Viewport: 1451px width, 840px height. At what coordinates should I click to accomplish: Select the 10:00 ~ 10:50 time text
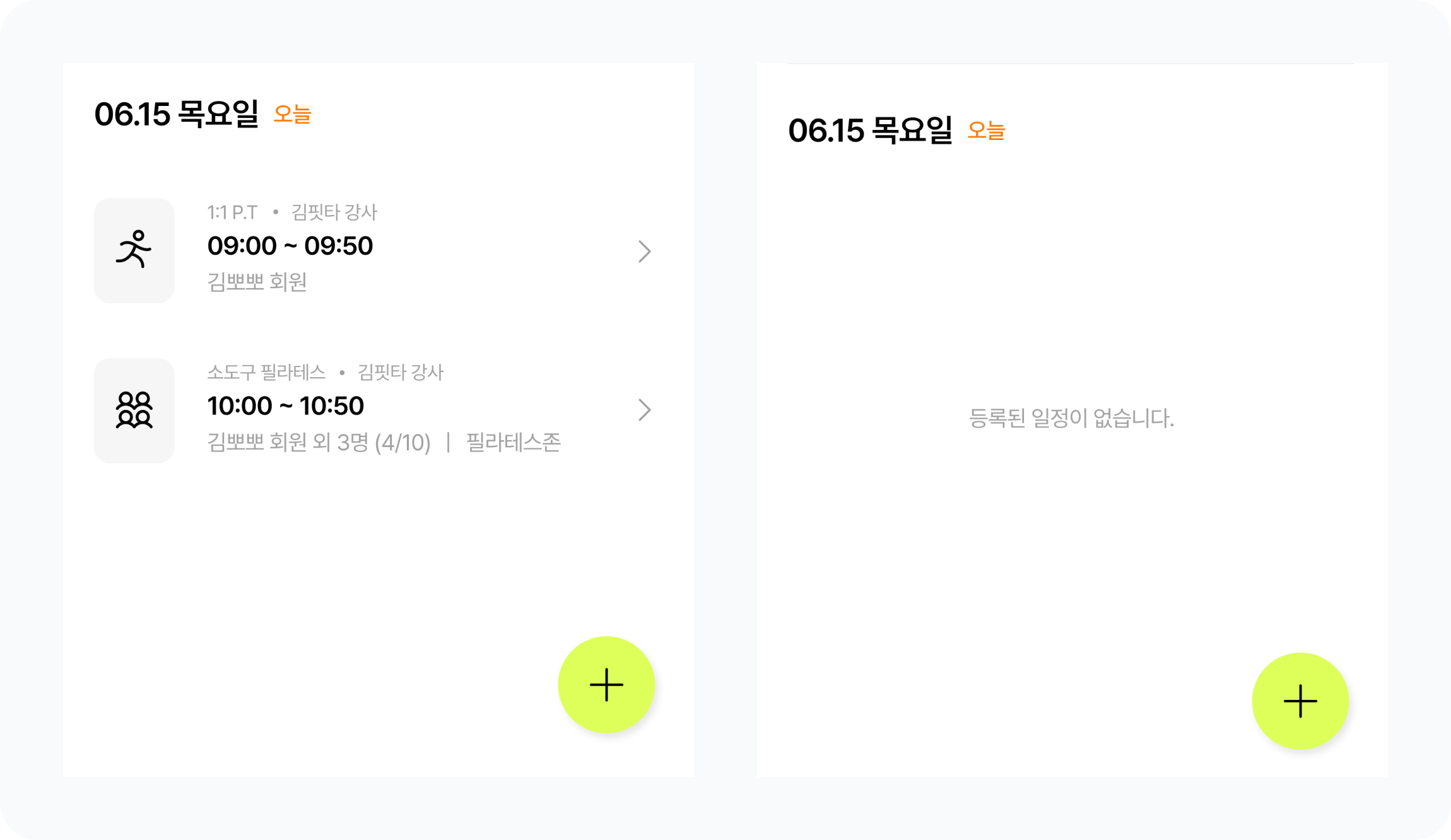(285, 405)
